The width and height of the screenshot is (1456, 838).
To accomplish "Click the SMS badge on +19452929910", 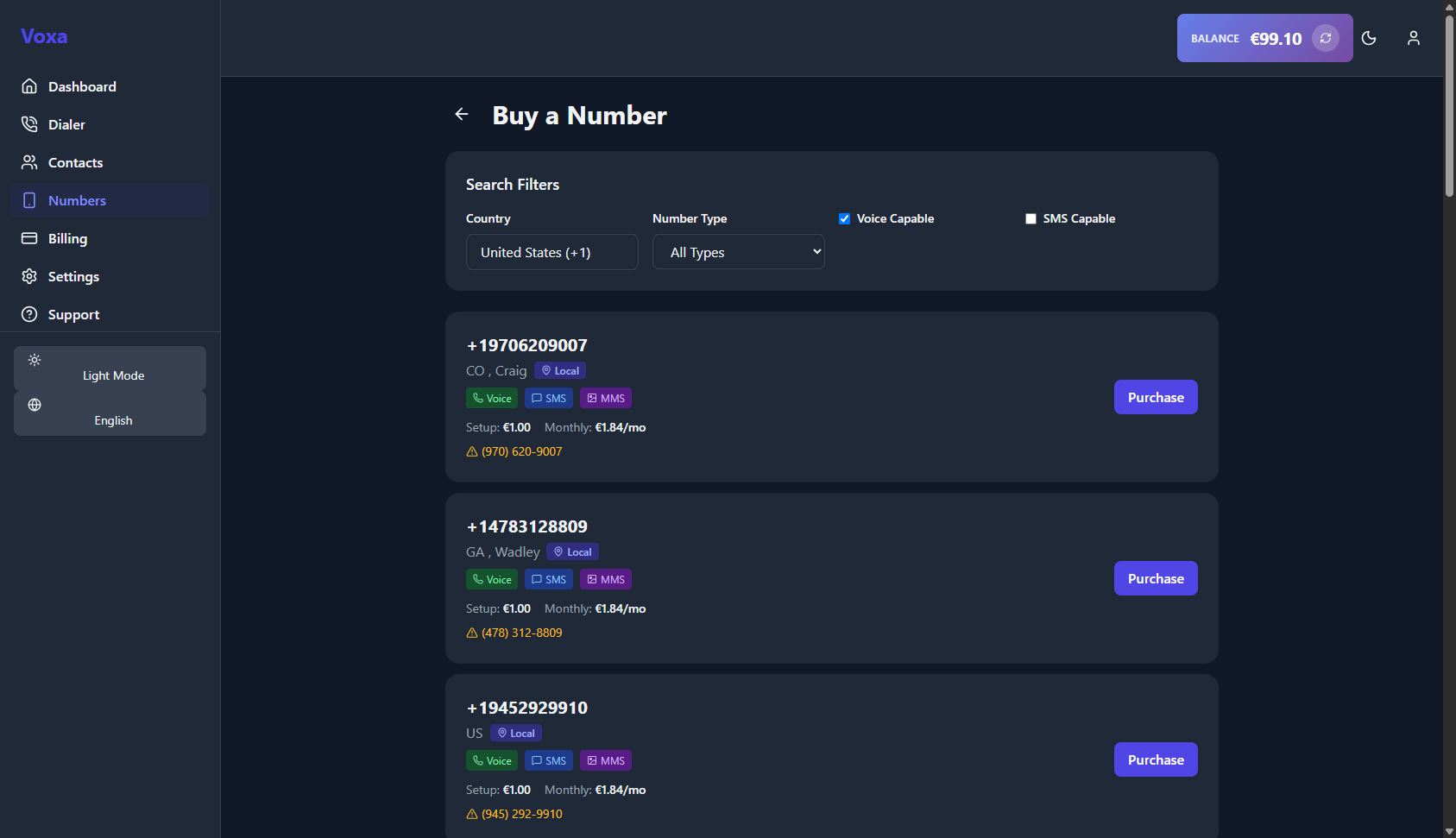I will point(549,760).
